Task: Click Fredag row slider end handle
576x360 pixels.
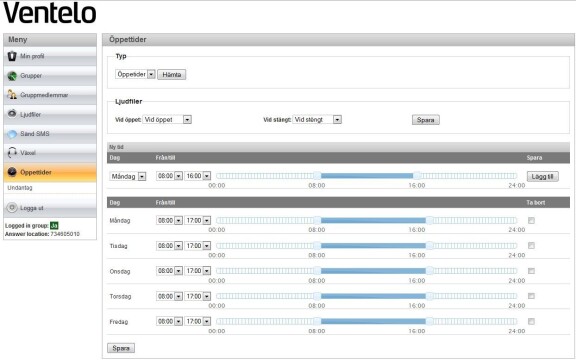Action: [429, 321]
